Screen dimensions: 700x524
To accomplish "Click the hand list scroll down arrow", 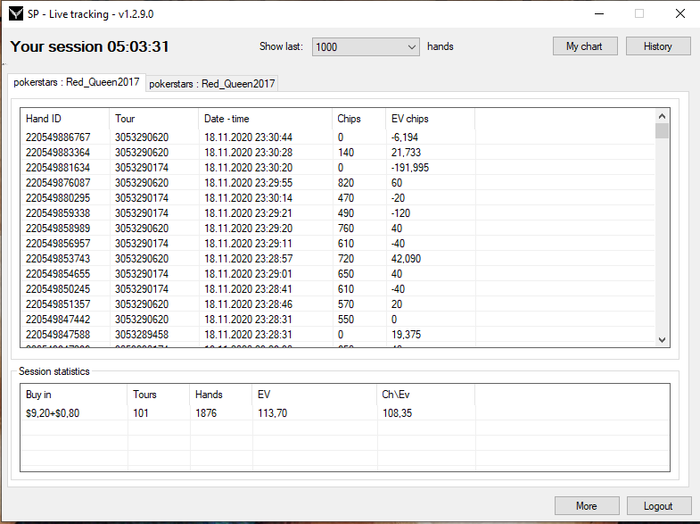I will coord(662,340).
